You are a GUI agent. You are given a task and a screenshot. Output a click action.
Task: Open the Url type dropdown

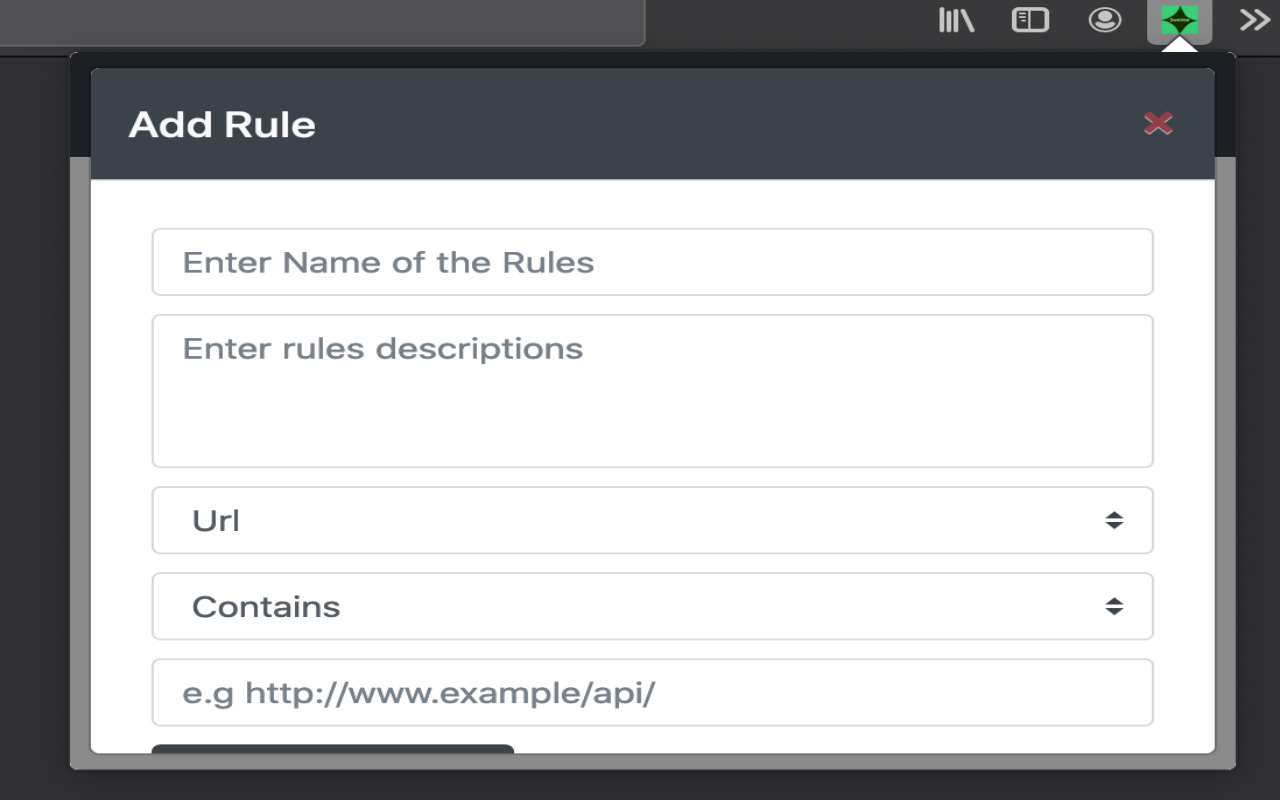pos(640,520)
